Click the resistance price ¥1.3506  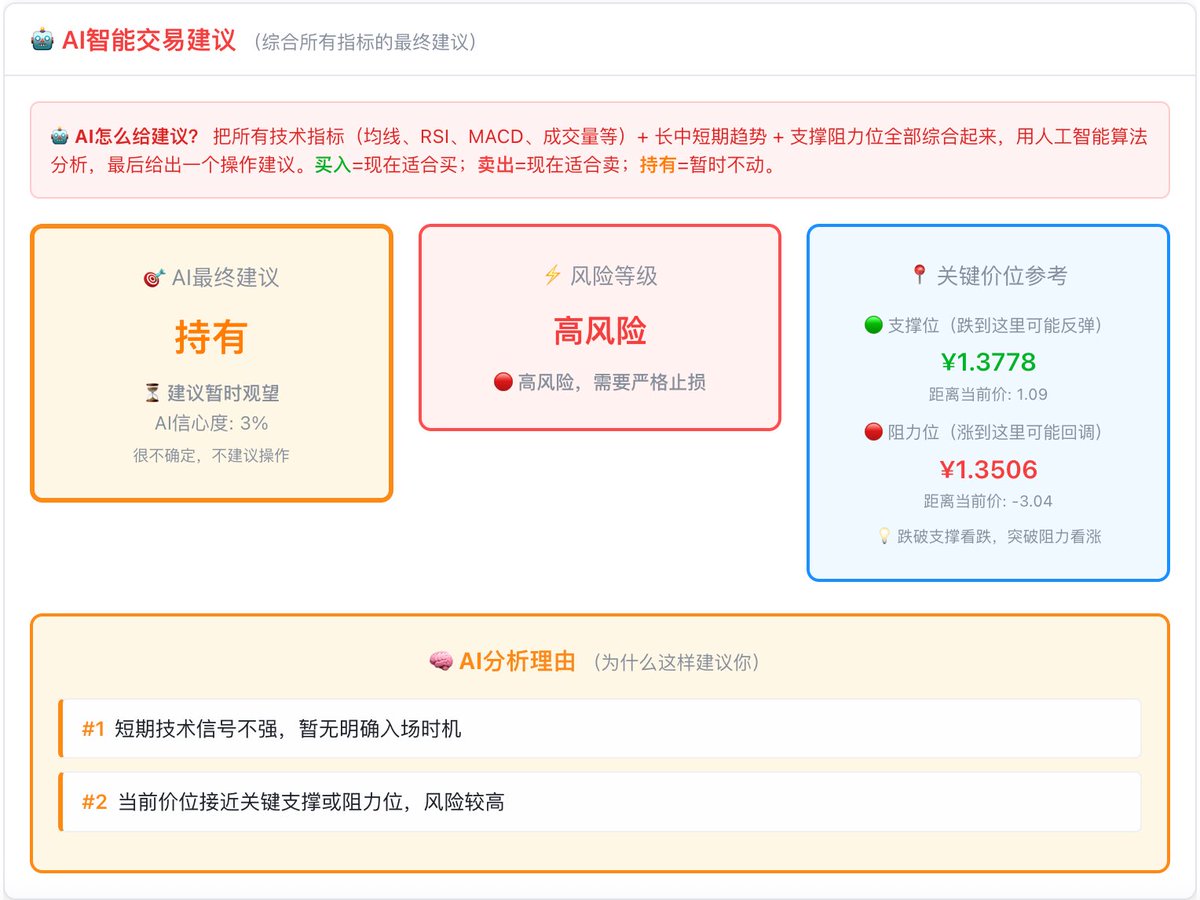pyautogui.click(x=988, y=469)
